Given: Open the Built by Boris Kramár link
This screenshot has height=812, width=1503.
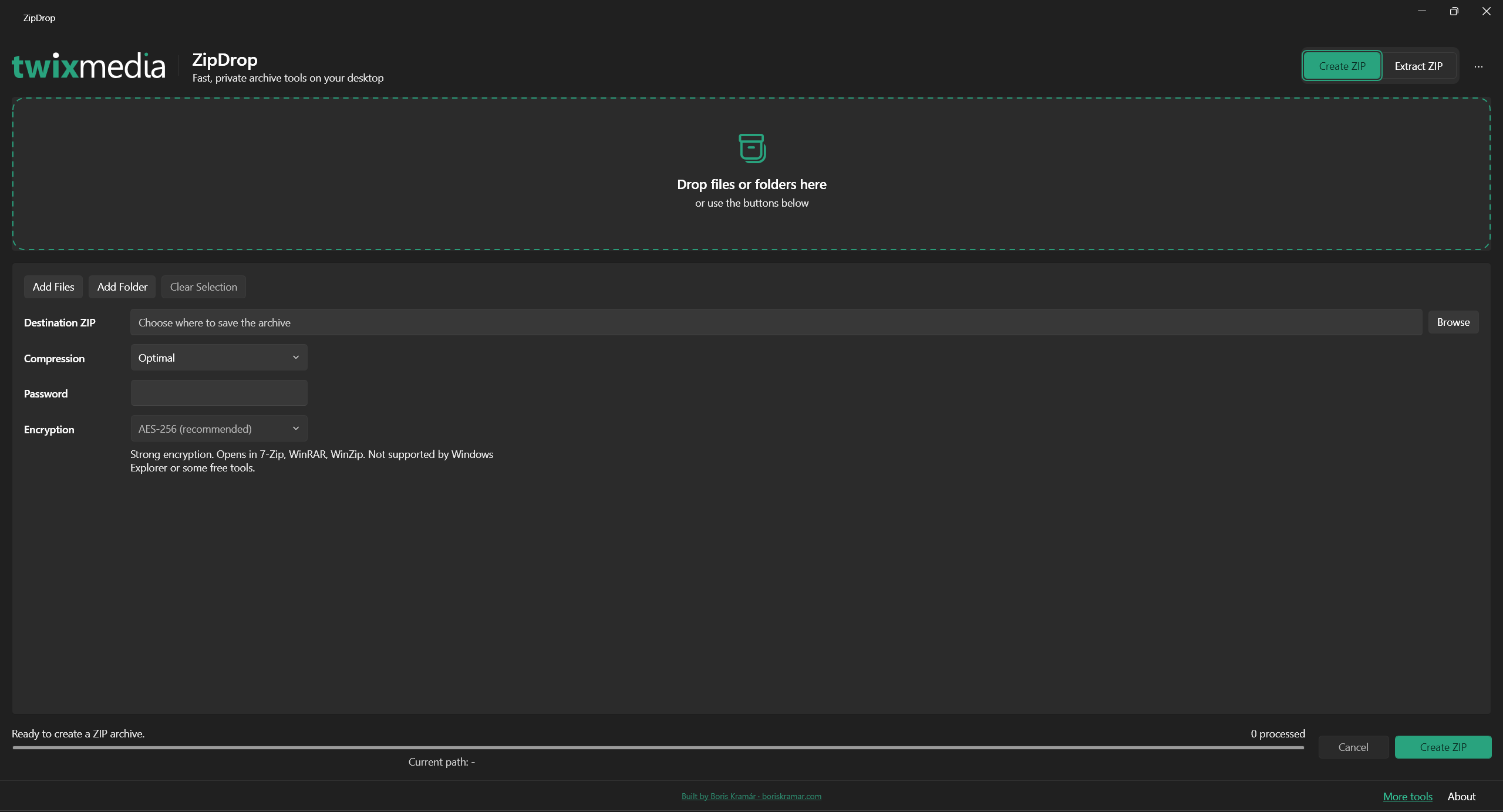Looking at the screenshot, I should point(751,796).
